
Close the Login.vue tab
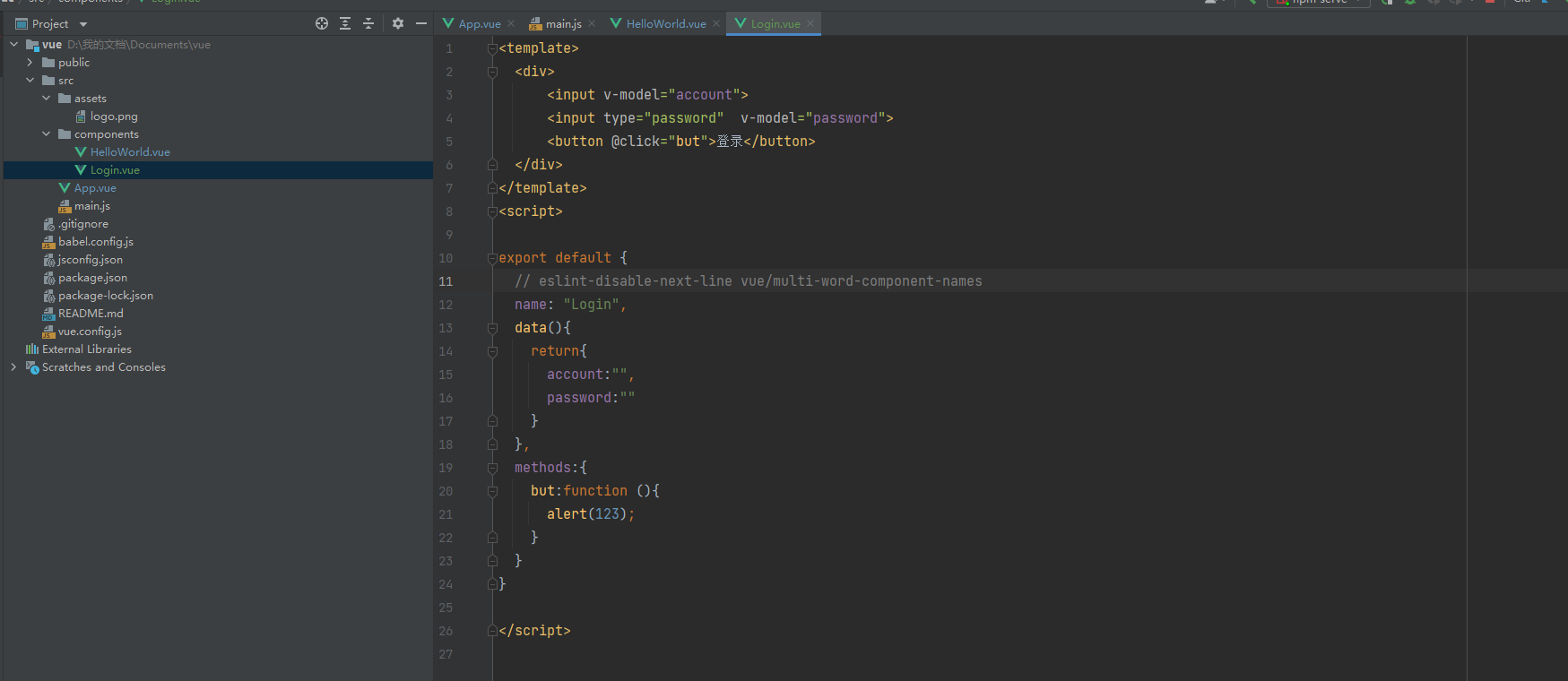coord(810,24)
